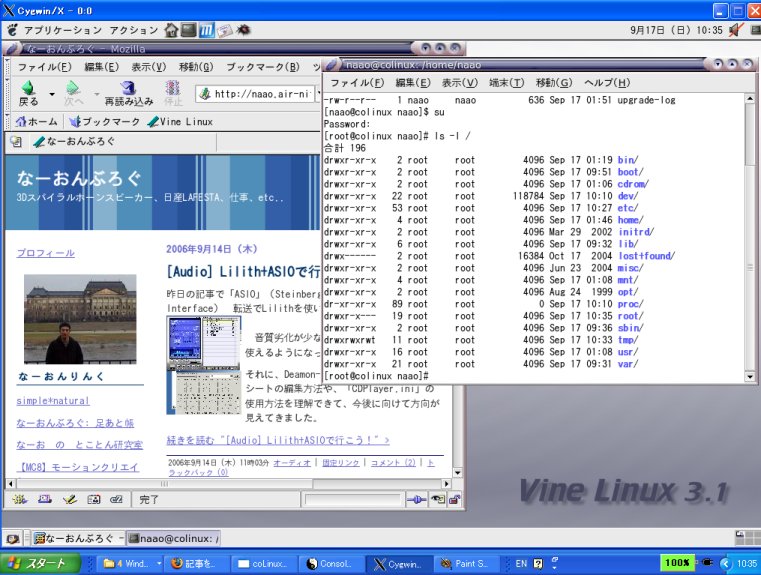Open simple*natural sidebar link
This screenshot has height=575, width=761.
(x=53, y=401)
